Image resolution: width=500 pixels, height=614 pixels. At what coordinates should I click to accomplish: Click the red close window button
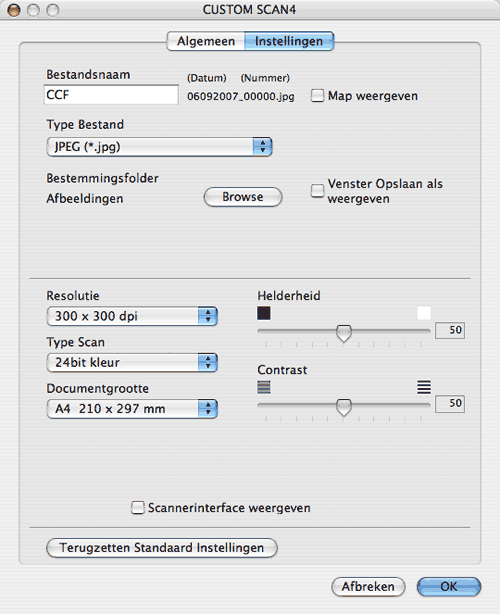pyautogui.click(x=13, y=10)
